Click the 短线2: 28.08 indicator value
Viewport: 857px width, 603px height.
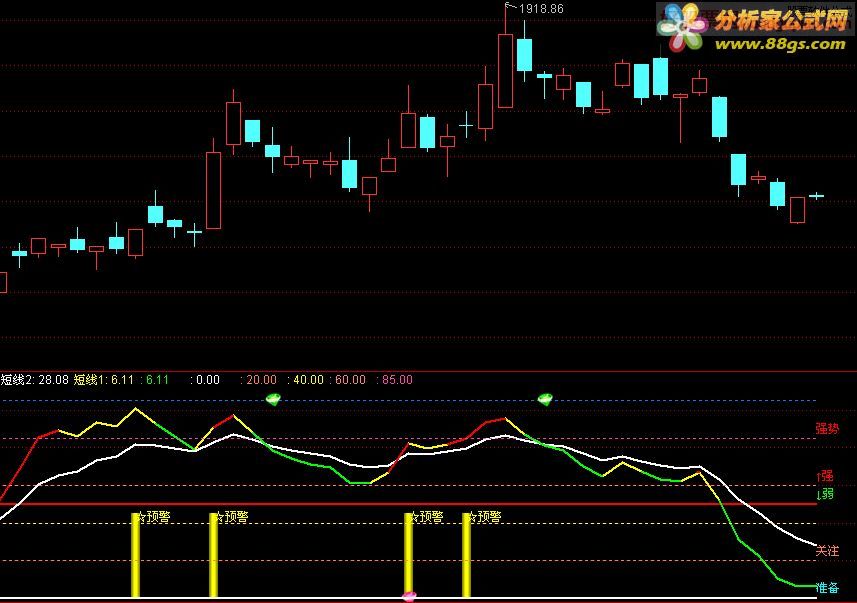pyautogui.click(x=34, y=379)
